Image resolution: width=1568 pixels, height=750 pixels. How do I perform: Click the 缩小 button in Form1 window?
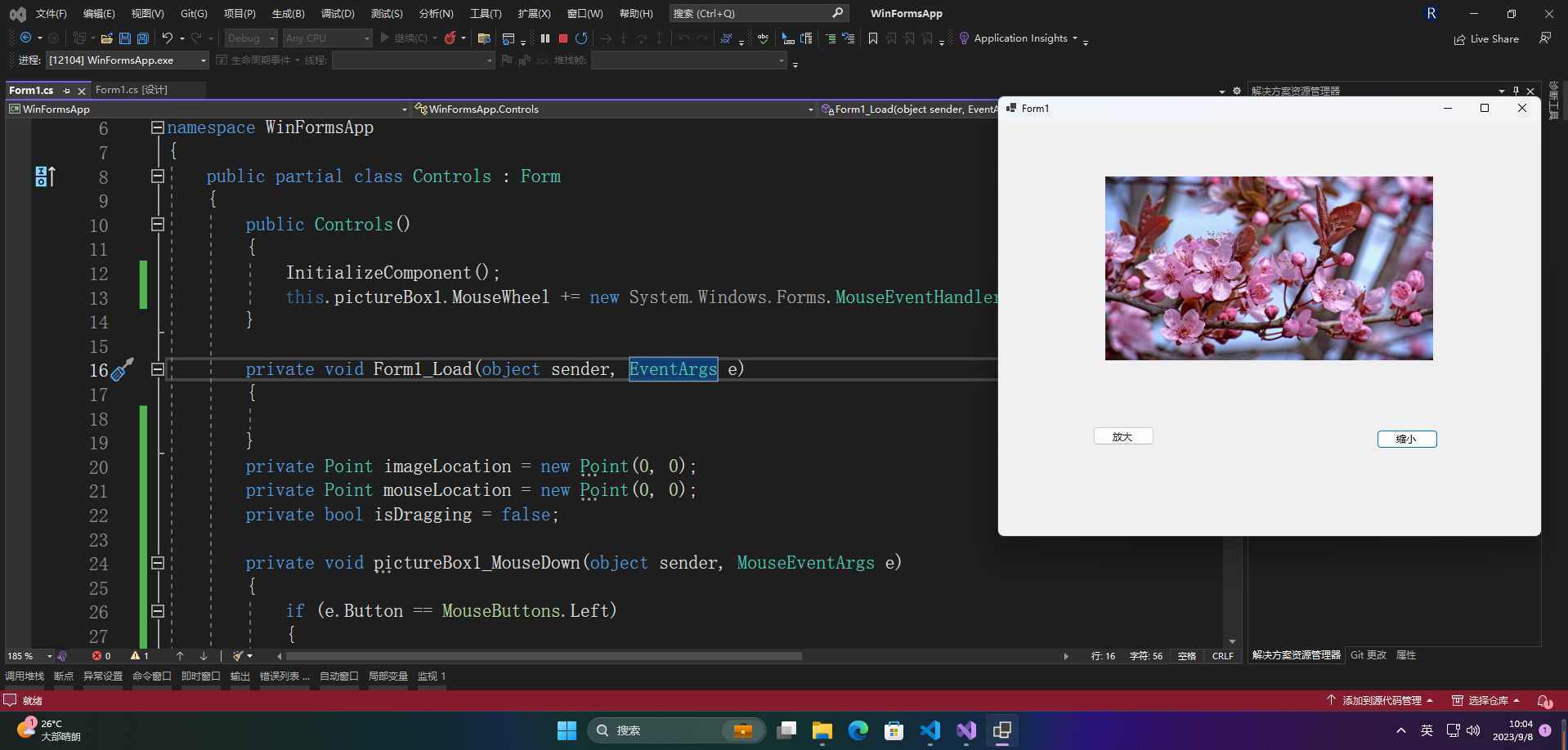pos(1407,440)
